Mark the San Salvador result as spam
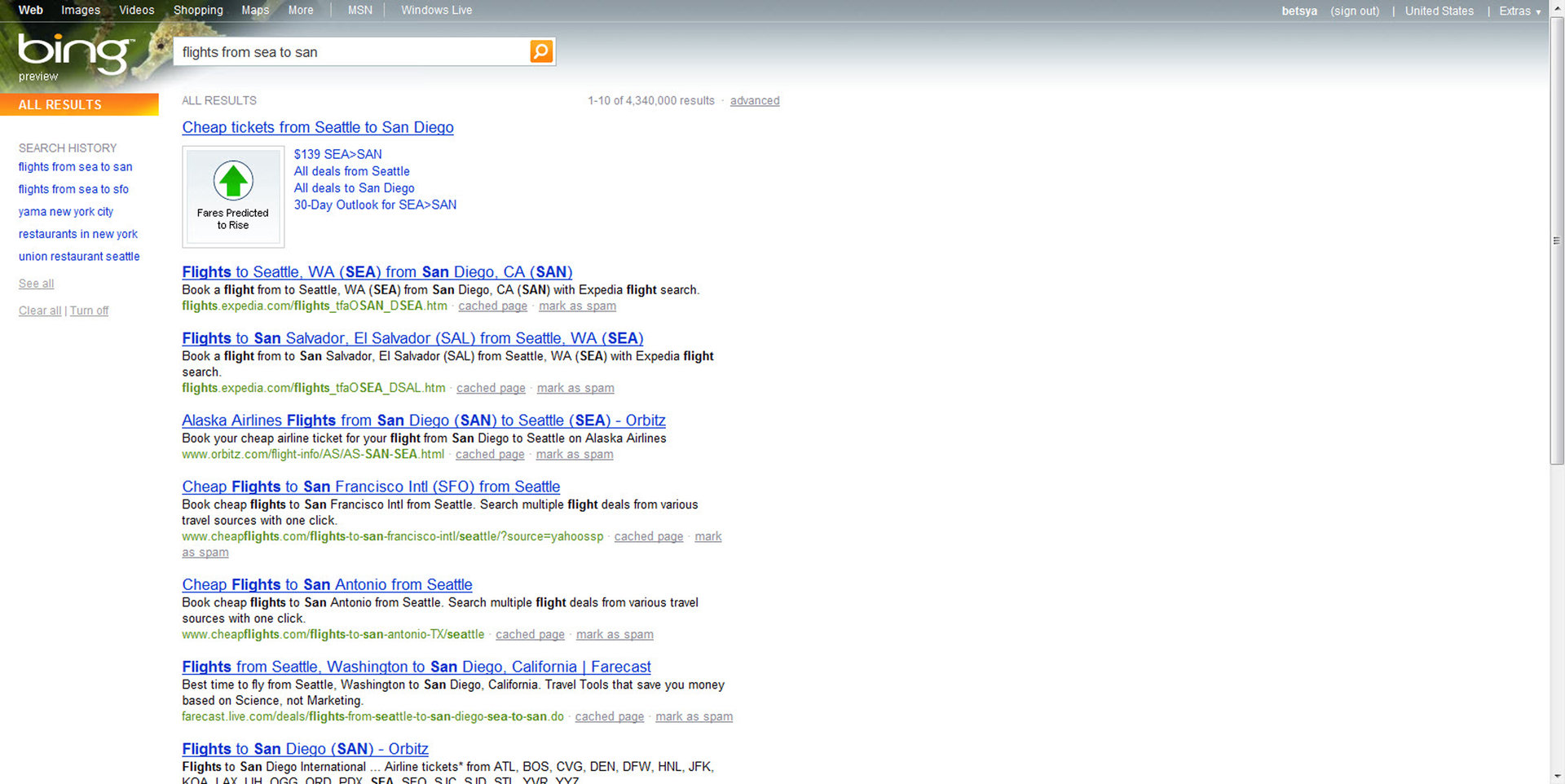 point(575,388)
